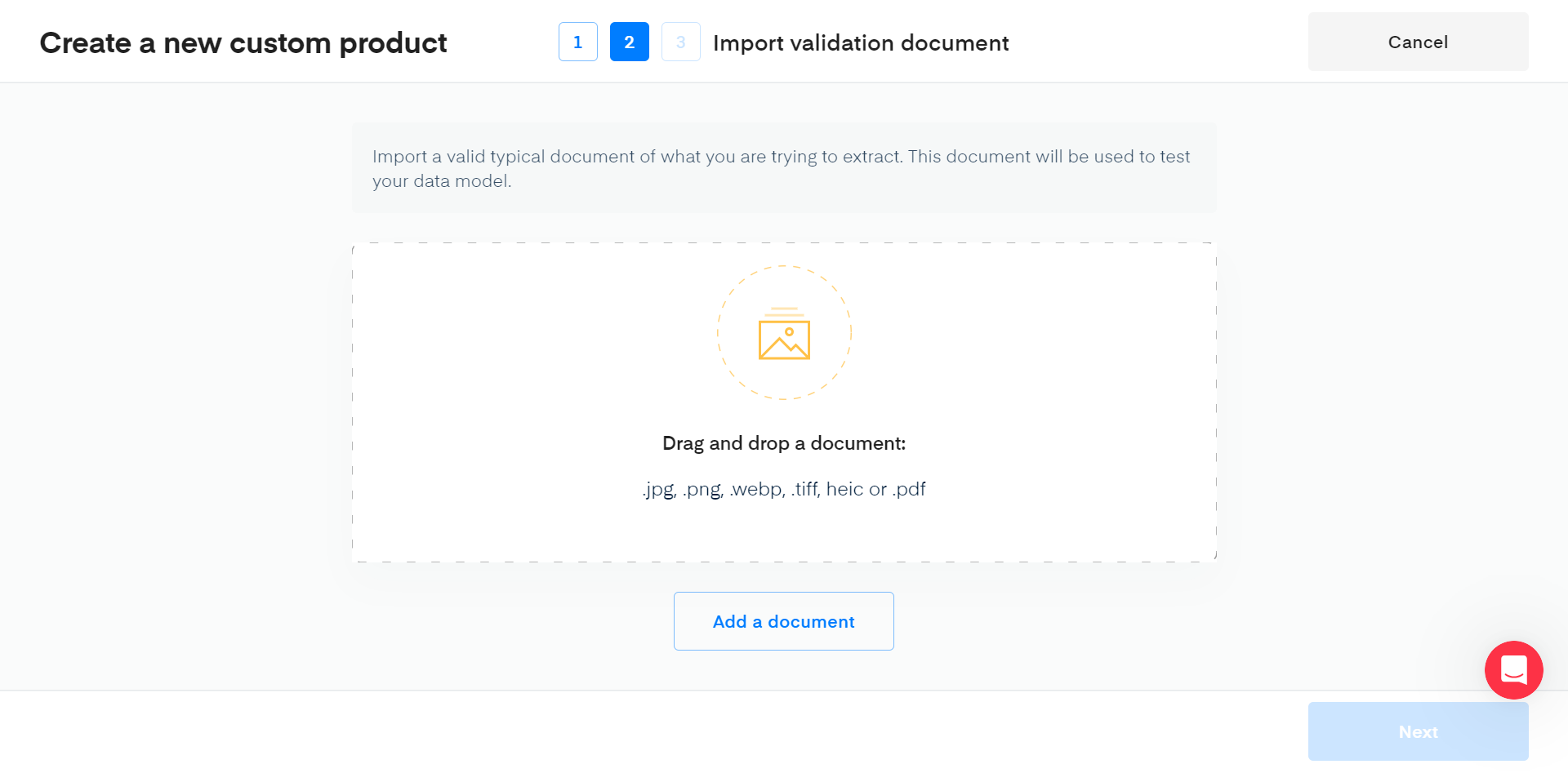Select the active step 2 indicator

coord(629,42)
